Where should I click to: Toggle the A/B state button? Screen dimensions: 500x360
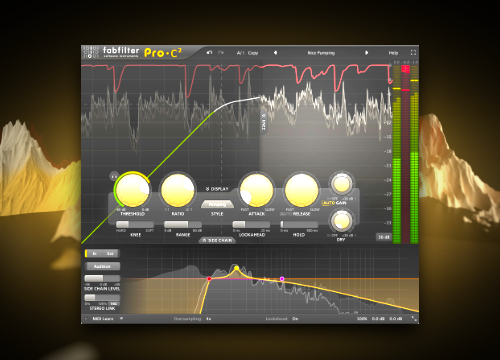[x=241, y=53]
